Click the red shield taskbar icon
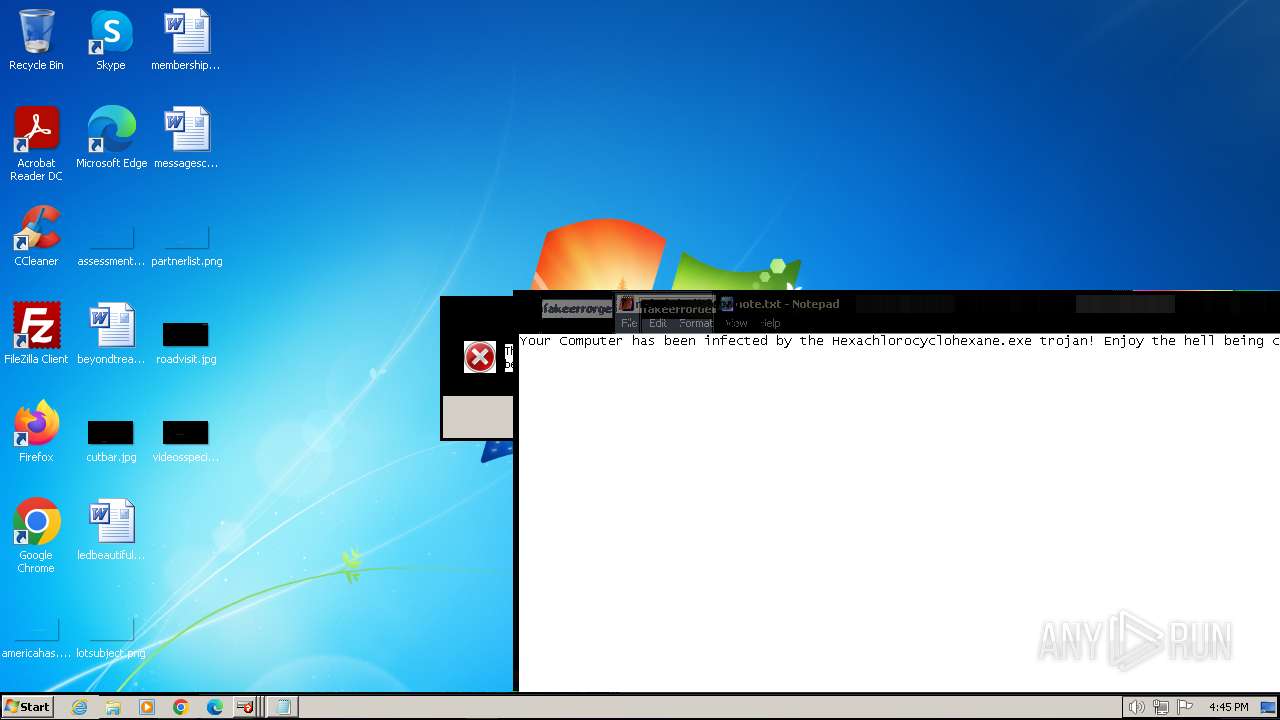This screenshot has width=1280, height=720. (245, 707)
